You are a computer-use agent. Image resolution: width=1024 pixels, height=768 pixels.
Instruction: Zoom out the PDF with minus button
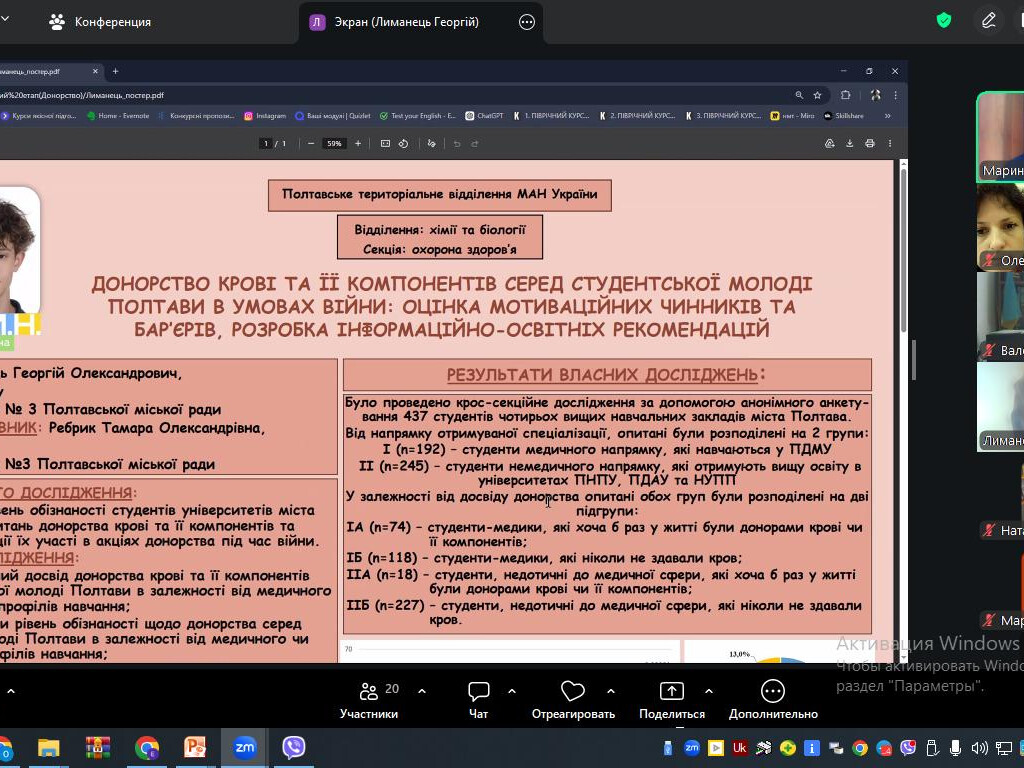[311, 144]
